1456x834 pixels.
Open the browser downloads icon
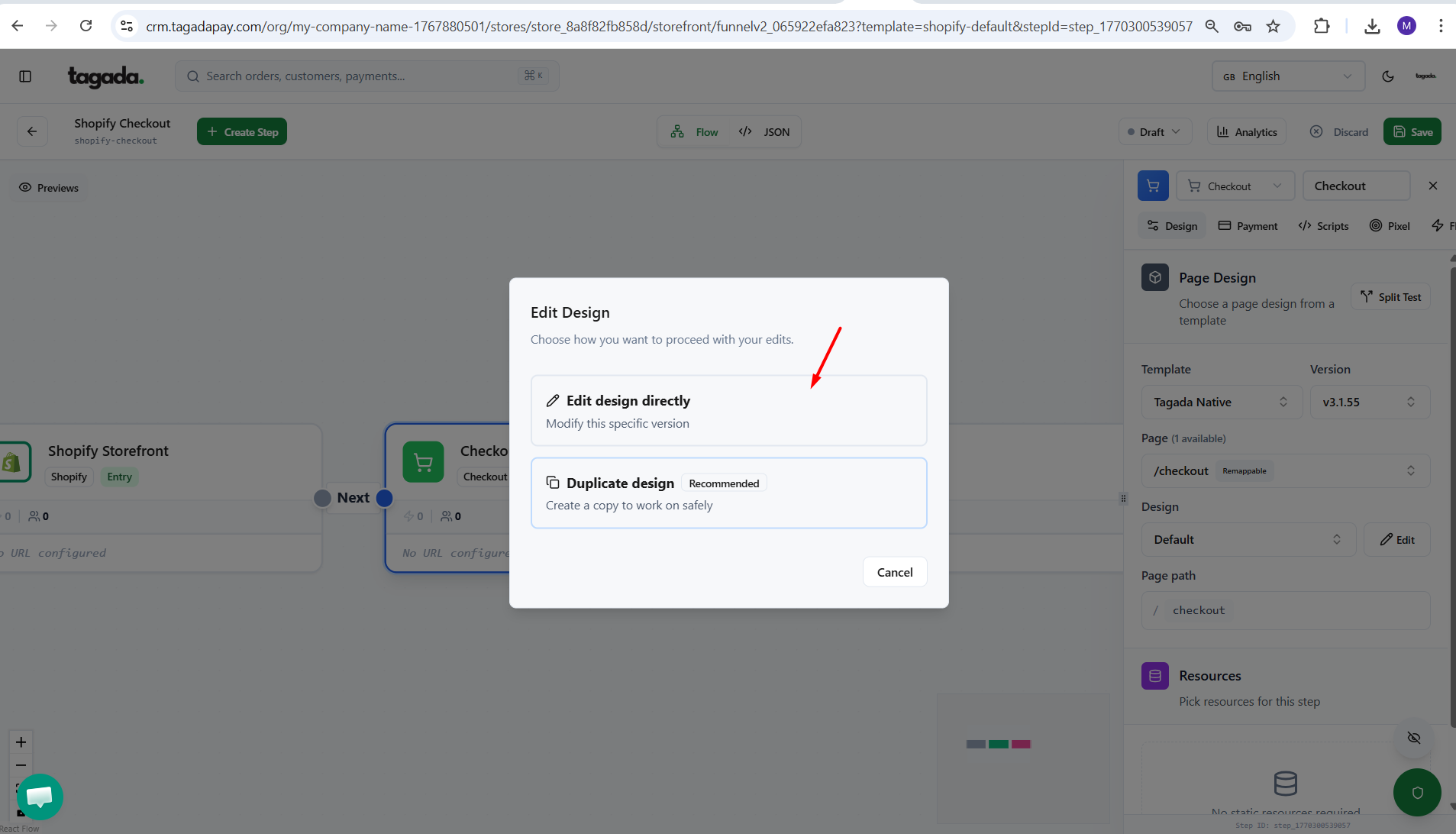click(x=1372, y=27)
